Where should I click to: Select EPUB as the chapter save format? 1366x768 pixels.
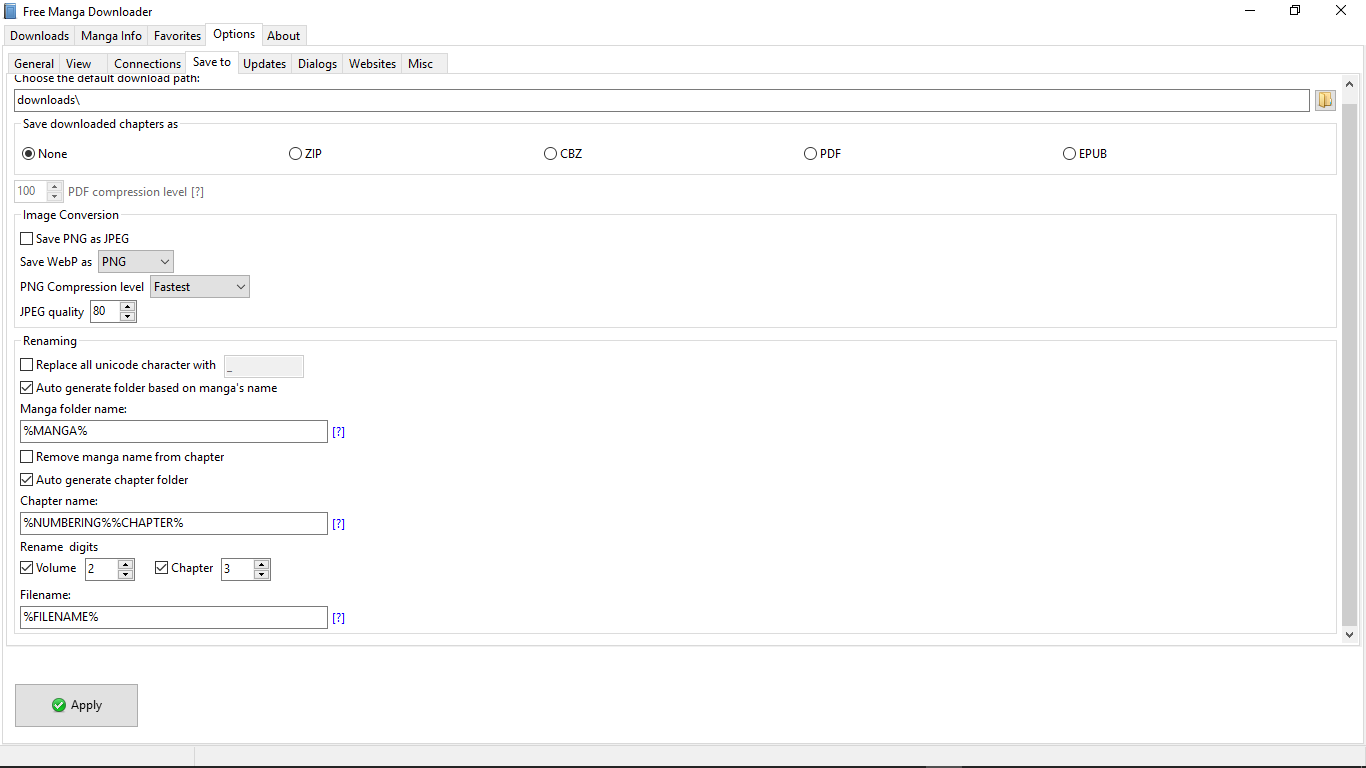click(1069, 153)
